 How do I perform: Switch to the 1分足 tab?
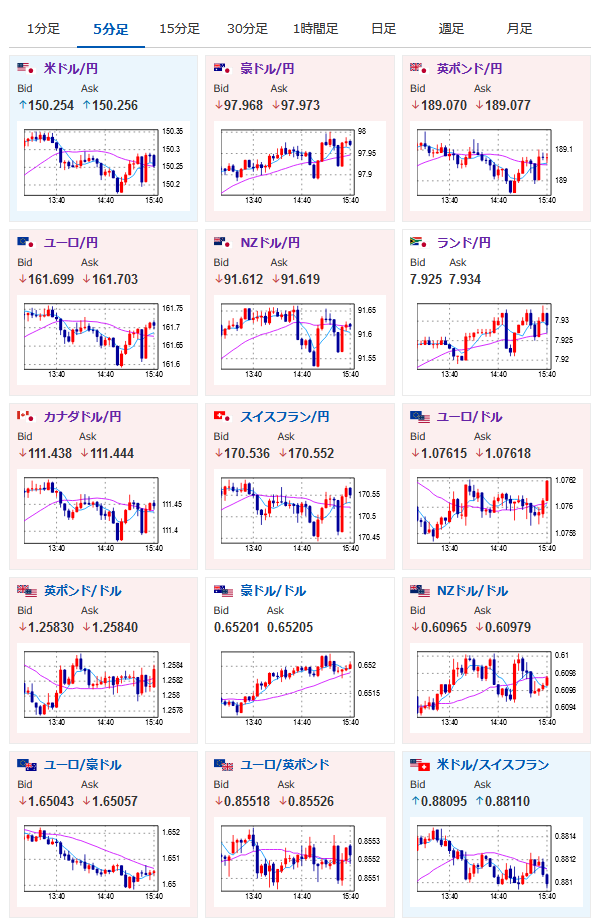(x=43, y=29)
